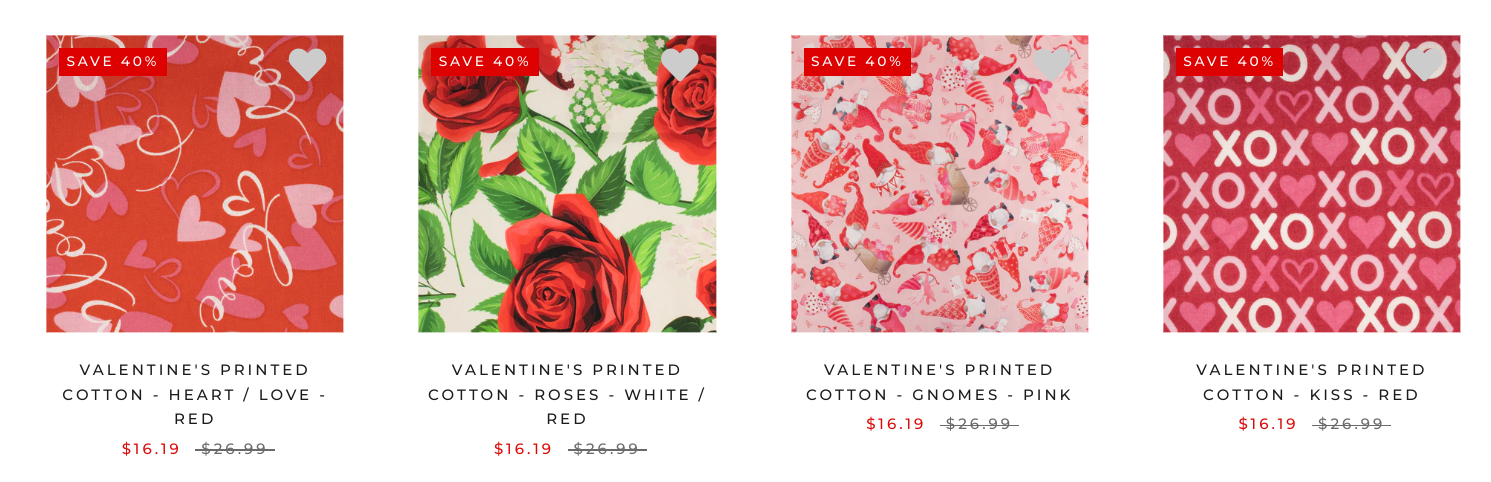Toggle wishlist heart on Kiss Red fabric
Viewport: 1491px width, 482px height.
pos(1424,64)
